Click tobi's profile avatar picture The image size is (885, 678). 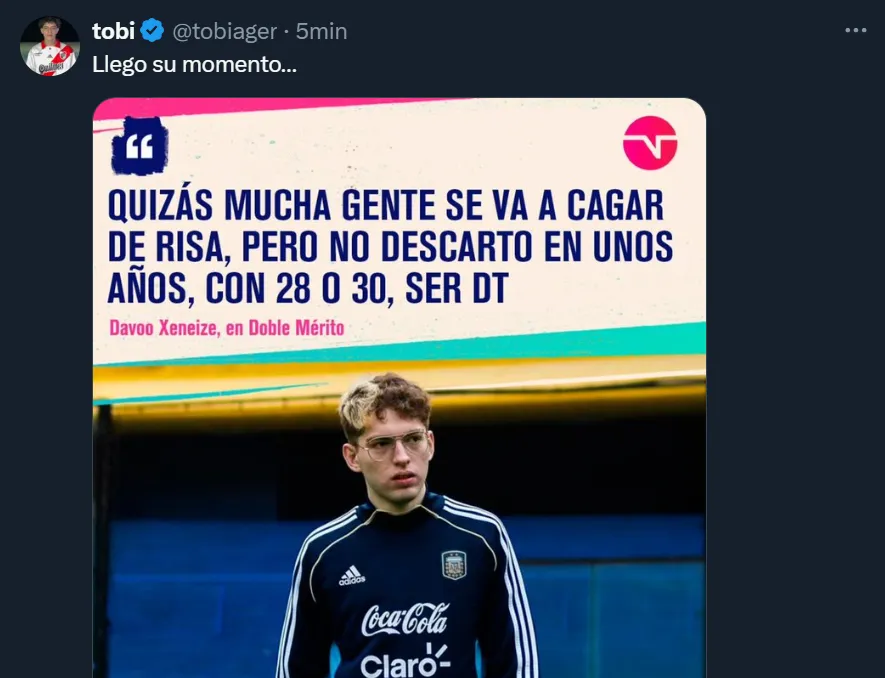[x=49, y=46]
